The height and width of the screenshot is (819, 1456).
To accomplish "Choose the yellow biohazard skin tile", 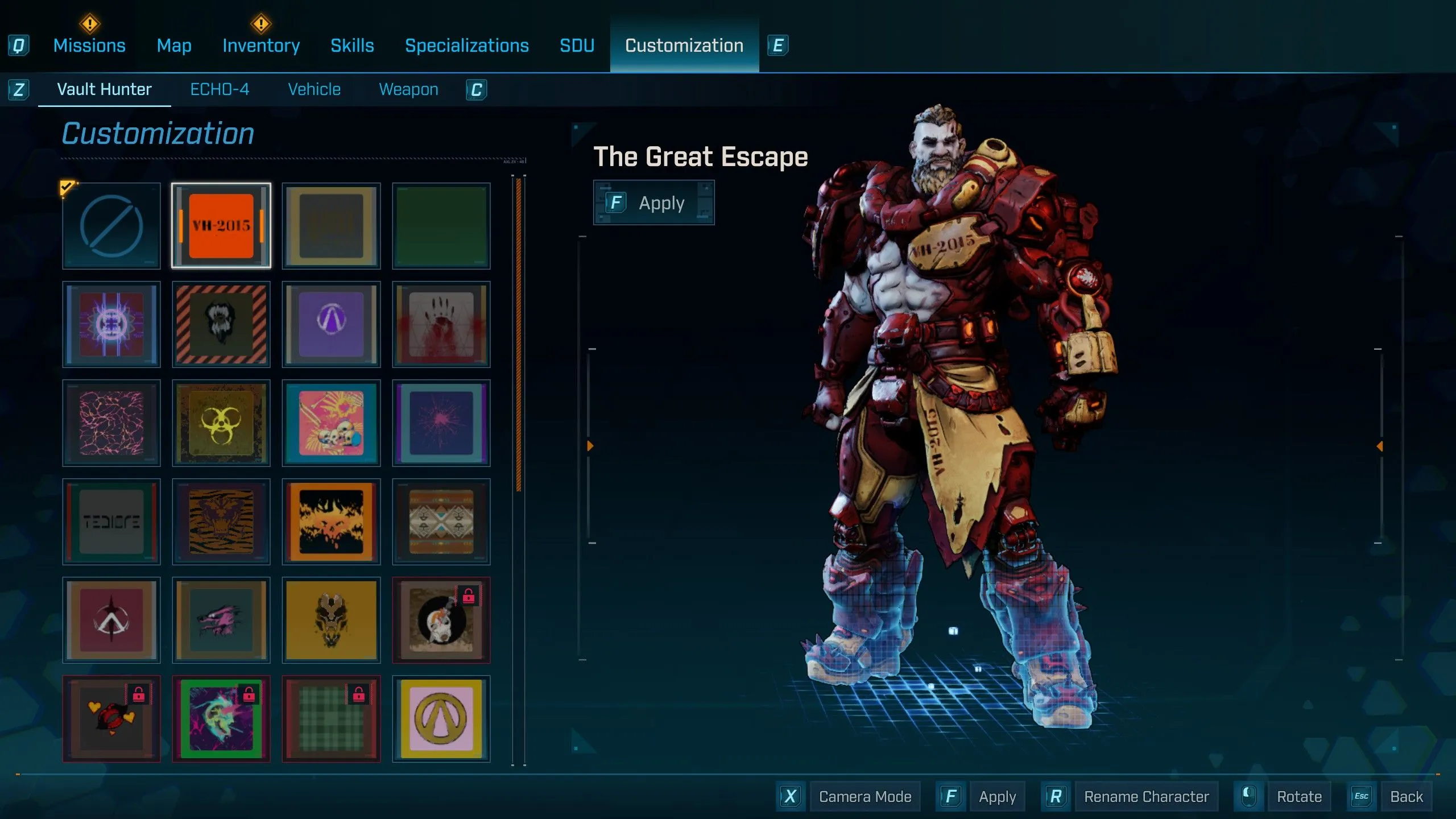I will [x=221, y=423].
